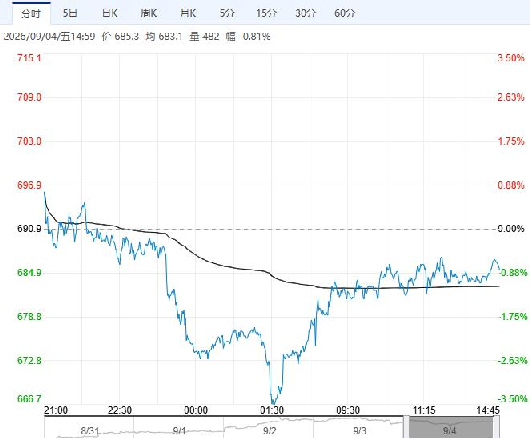The width and height of the screenshot is (530, 438).
Task: Click the highlighted 9/4 range selector
Action: point(451,428)
